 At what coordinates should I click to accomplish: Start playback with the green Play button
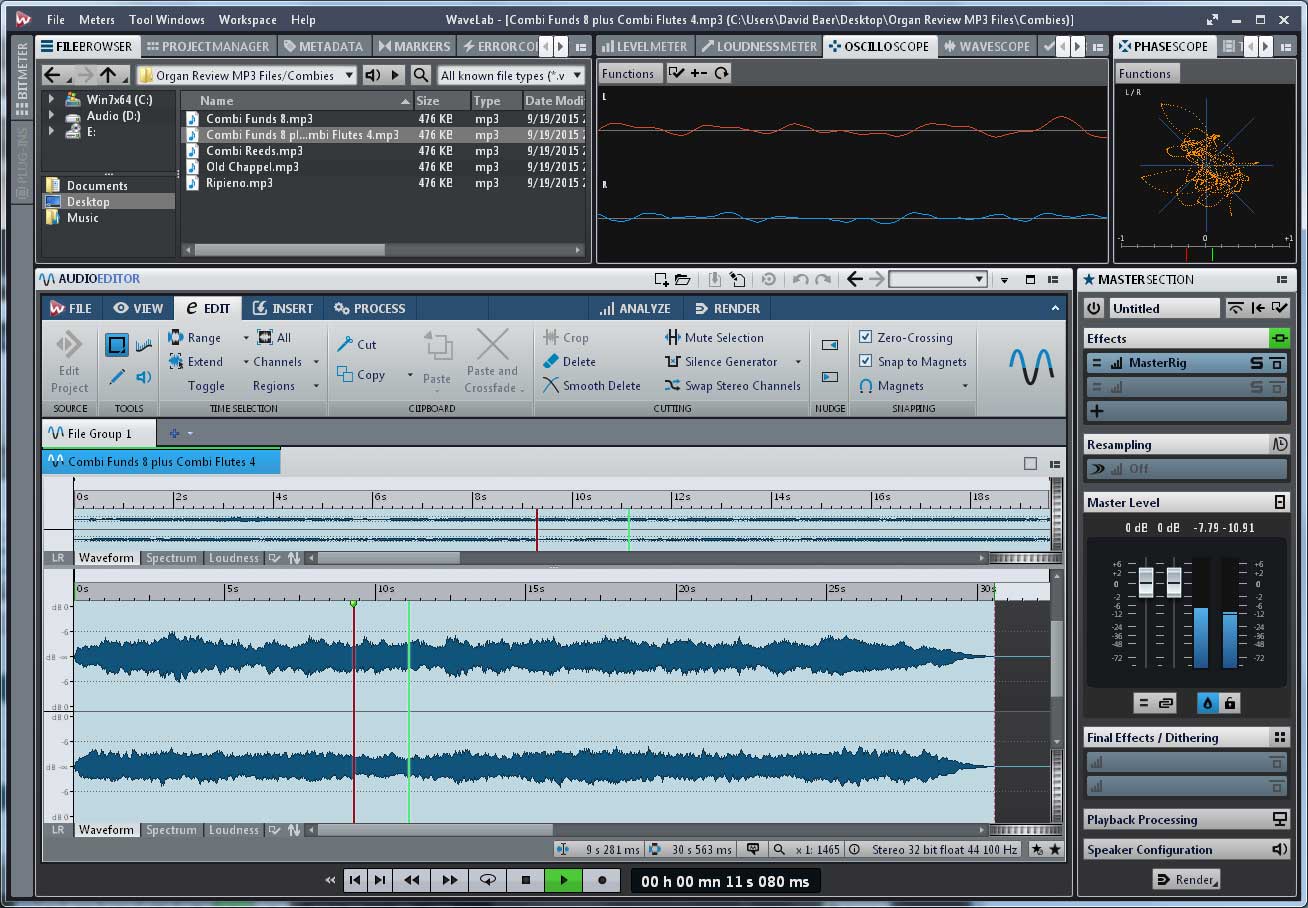tap(563, 880)
